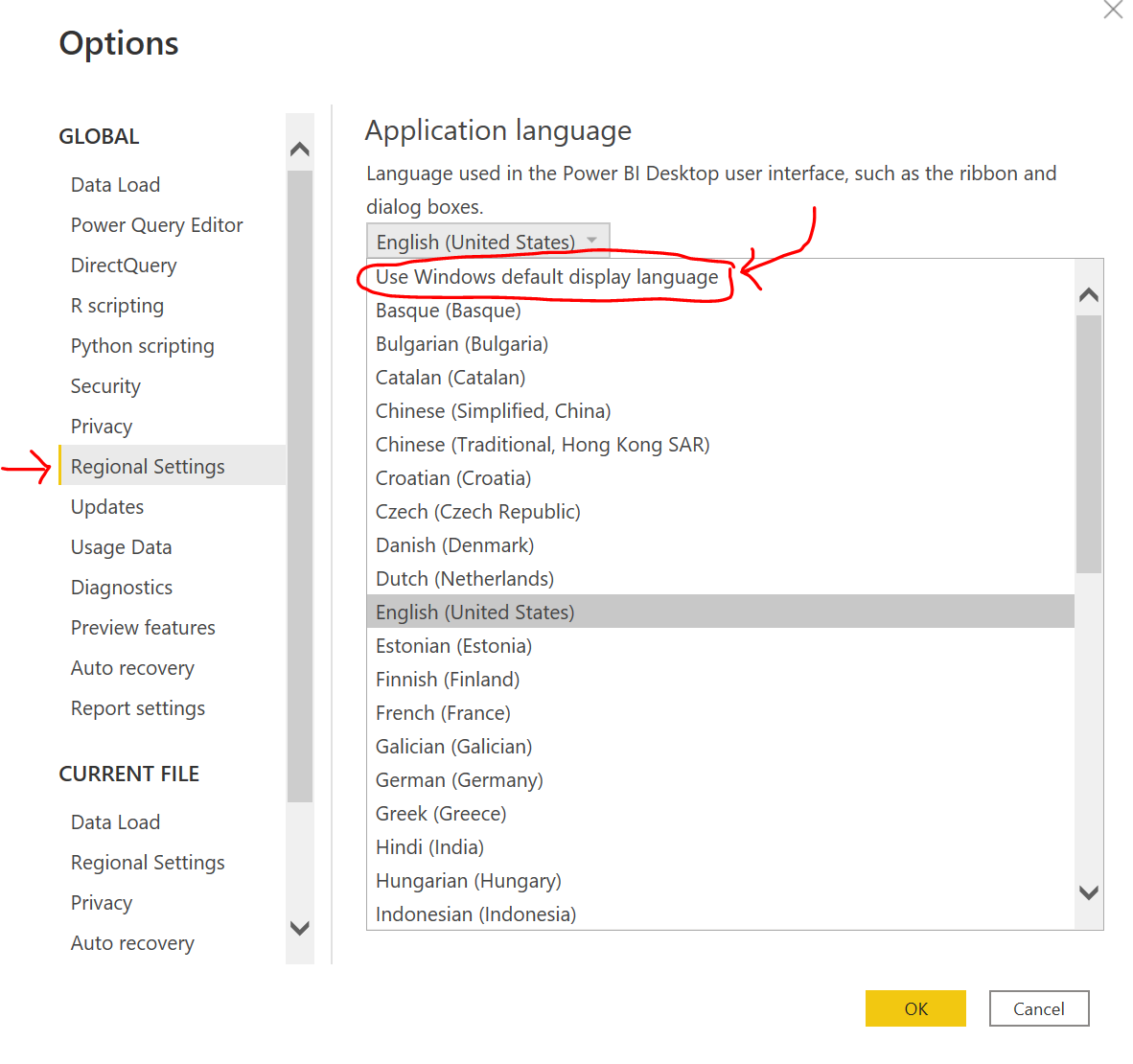This screenshot has width=1133, height=1064.
Task: Open Current File Data Load settings
Action: pos(116,822)
